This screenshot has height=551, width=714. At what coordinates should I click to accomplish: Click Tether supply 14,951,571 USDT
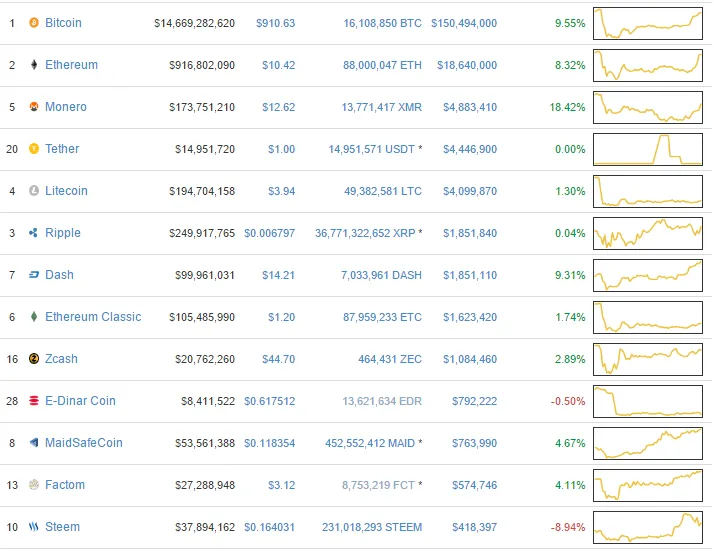(372, 149)
